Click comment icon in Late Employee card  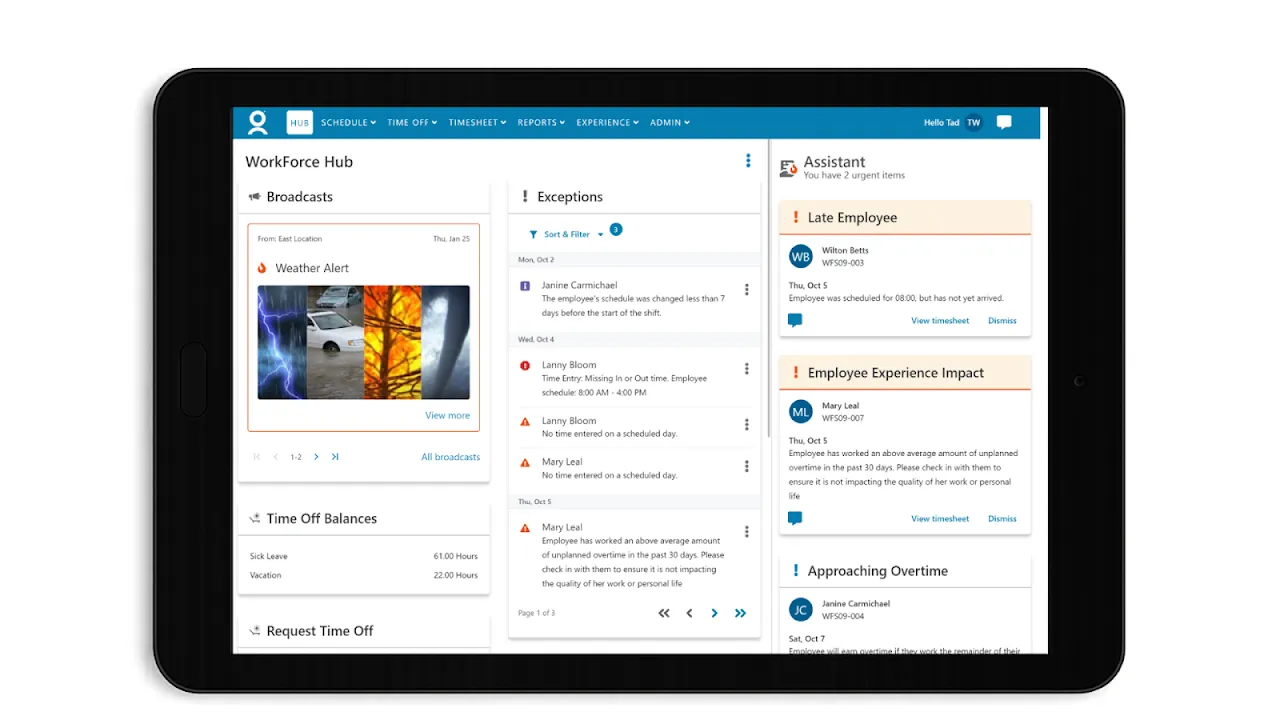[795, 321]
